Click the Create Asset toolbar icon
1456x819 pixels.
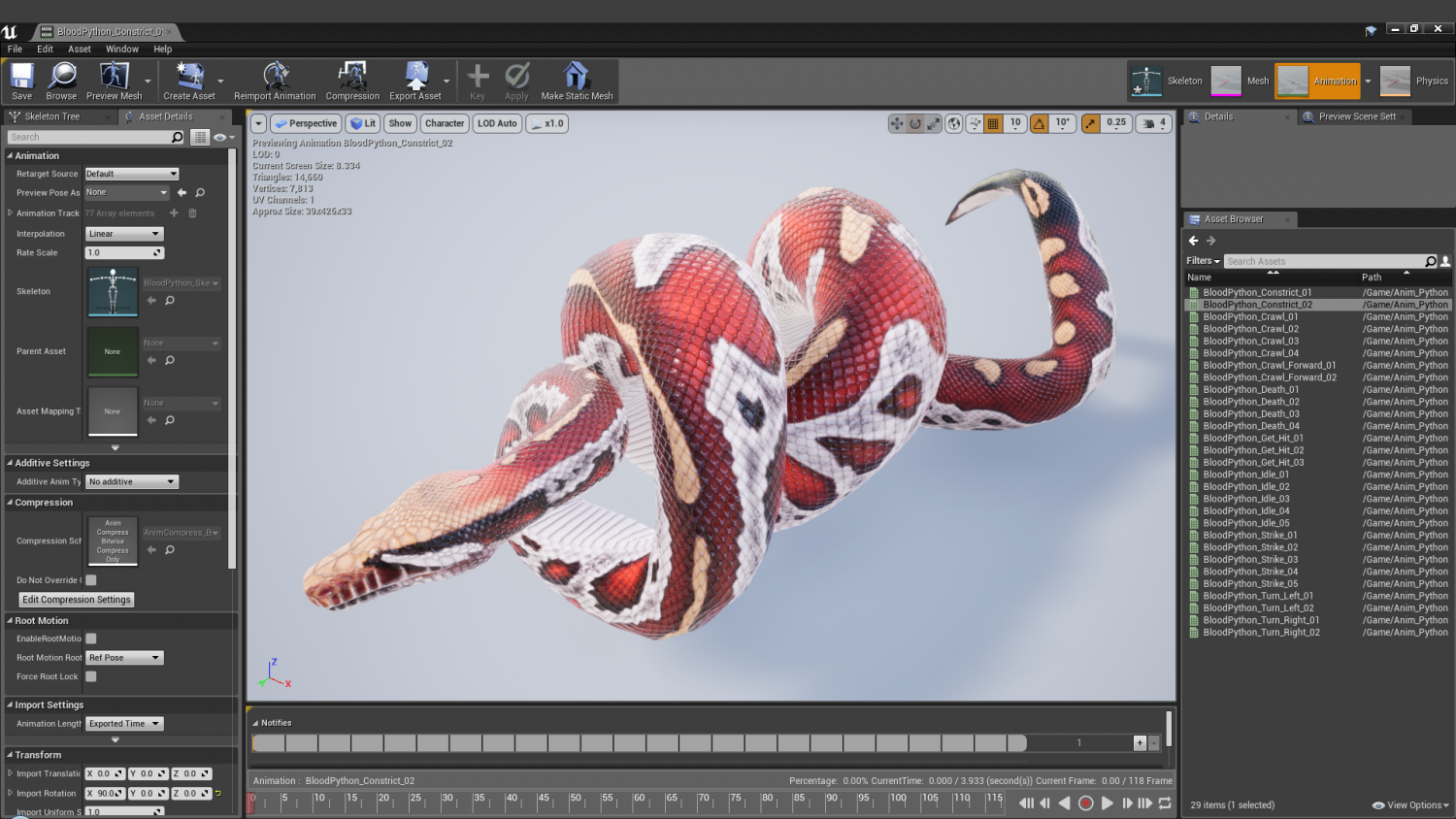pos(189,81)
